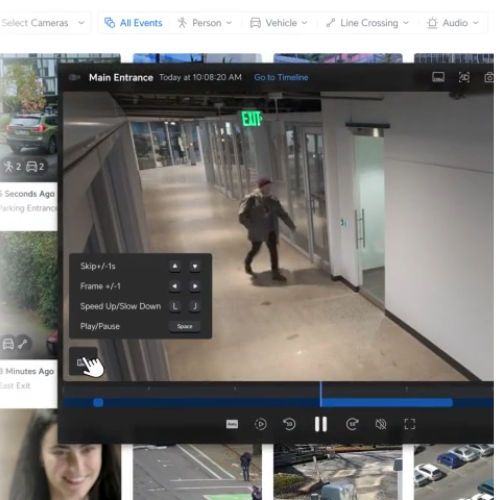Toggle the muted audio icon
Screen dimensions: 500x500
381,424
